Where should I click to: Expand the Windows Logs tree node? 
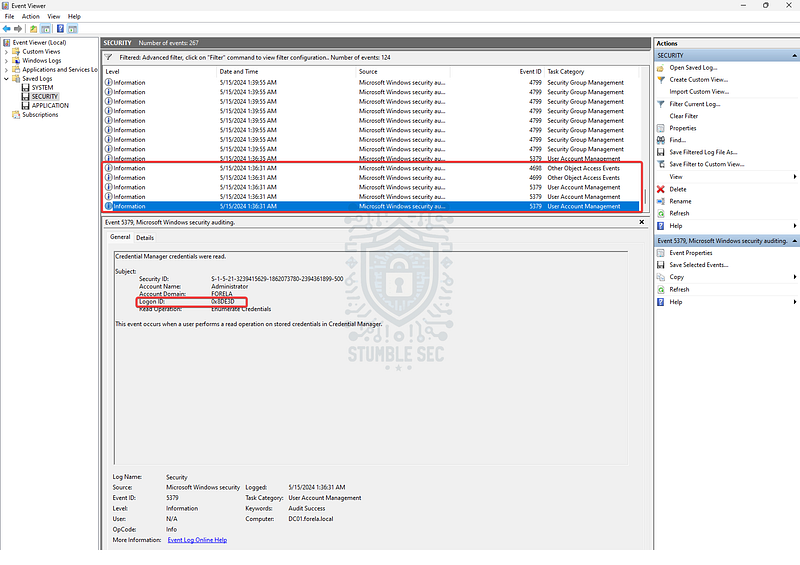6,61
